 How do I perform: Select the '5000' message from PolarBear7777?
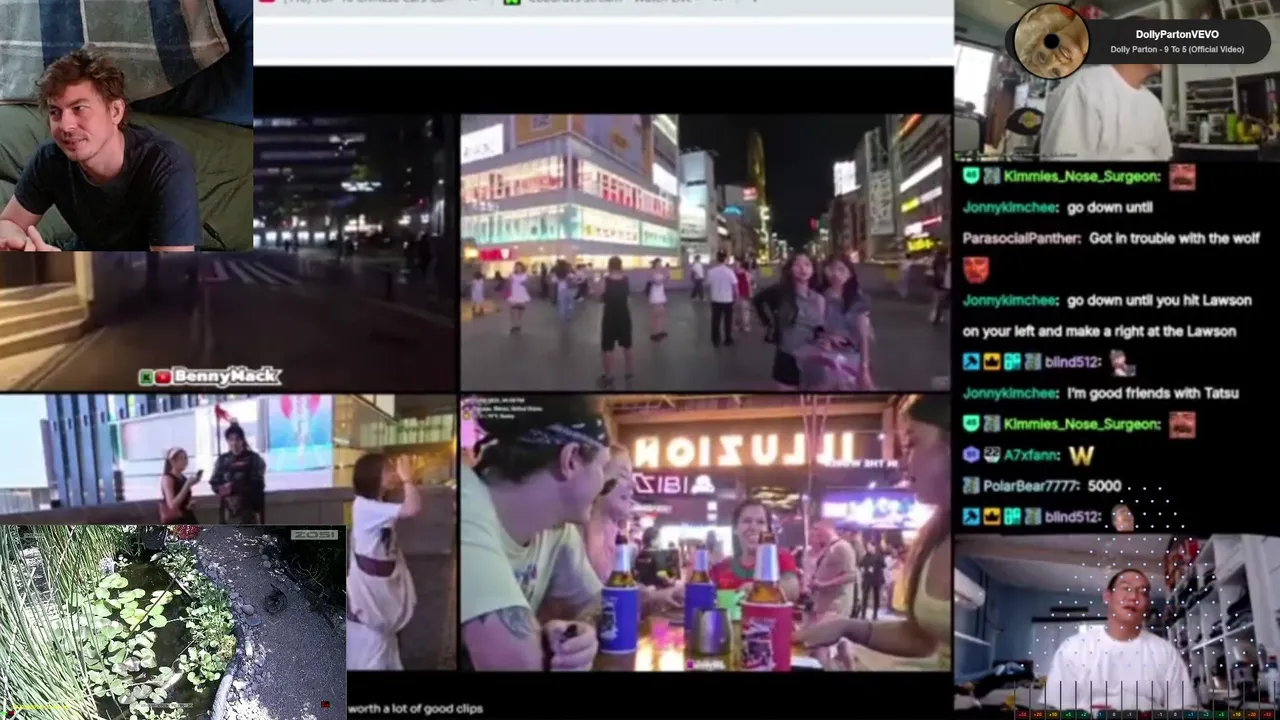1104,486
